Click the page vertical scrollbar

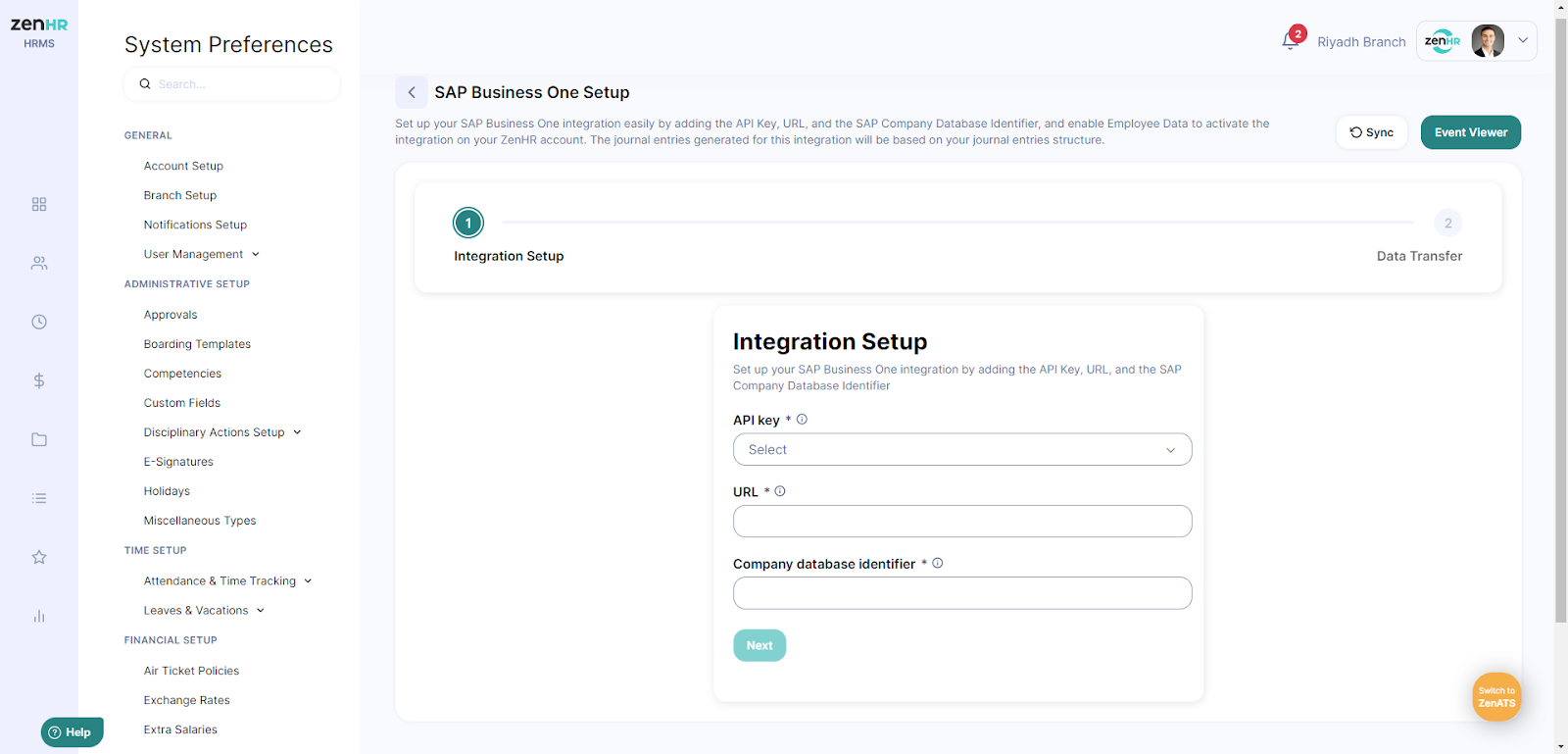click(x=1561, y=319)
